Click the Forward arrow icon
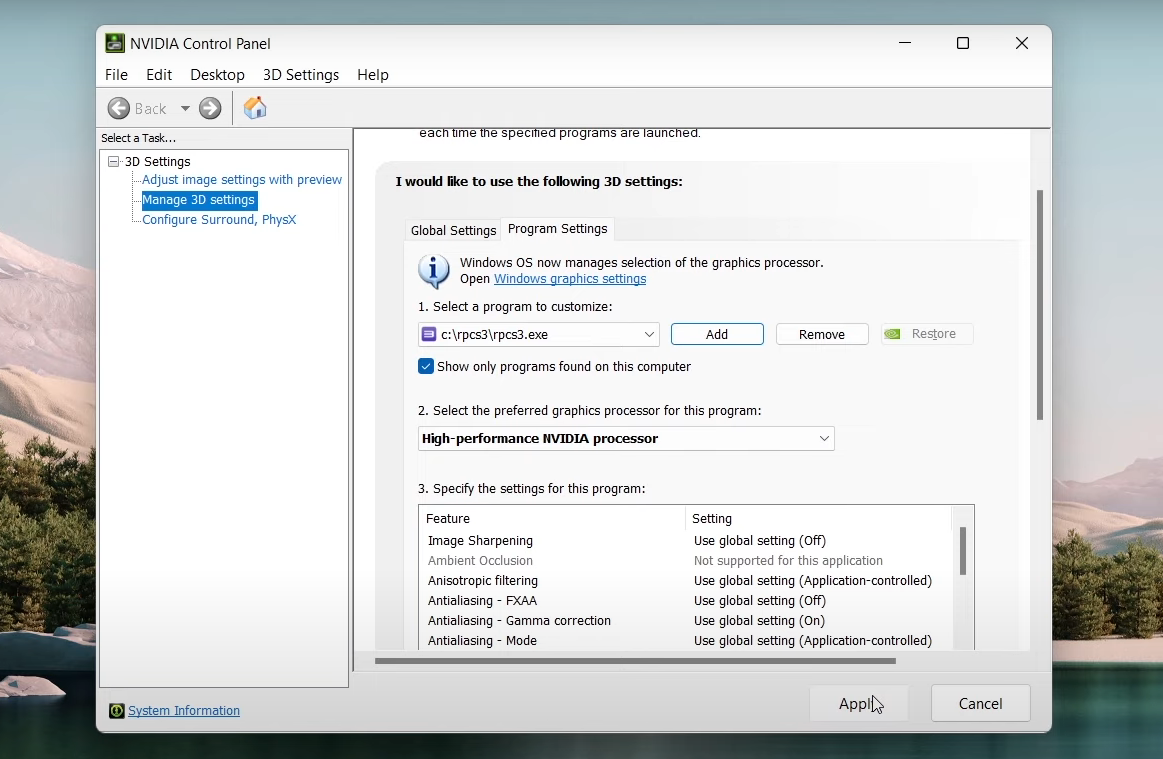The width and height of the screenshot is (1163, 759). (x=210, y=108)
